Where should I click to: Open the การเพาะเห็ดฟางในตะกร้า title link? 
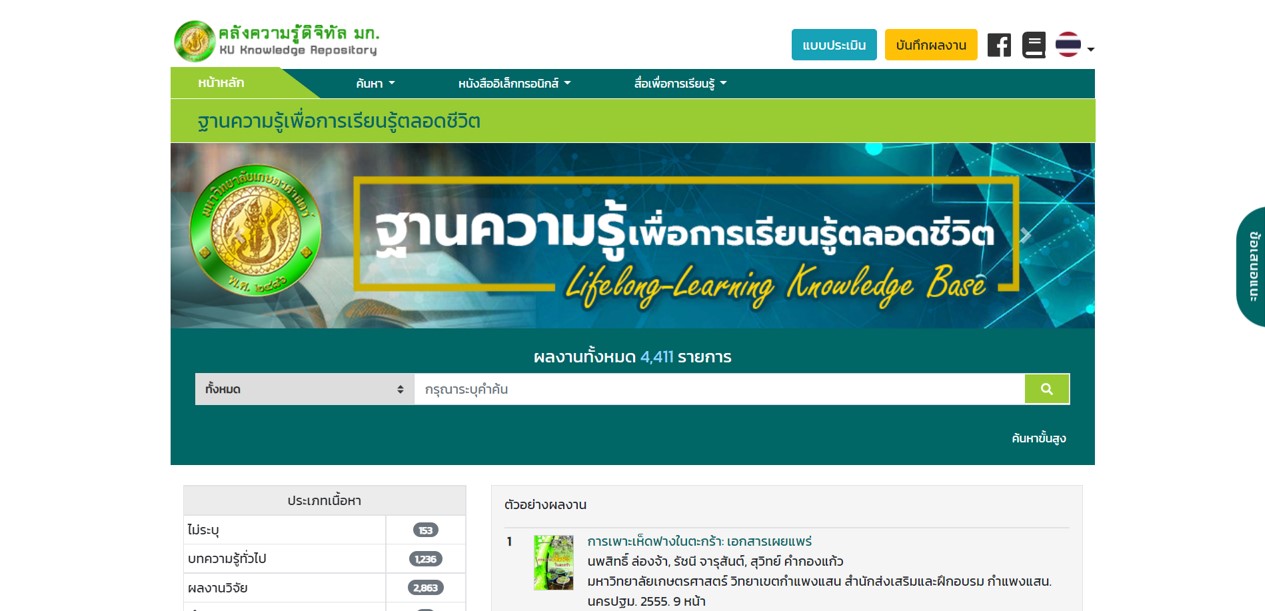tap(699, 541)
